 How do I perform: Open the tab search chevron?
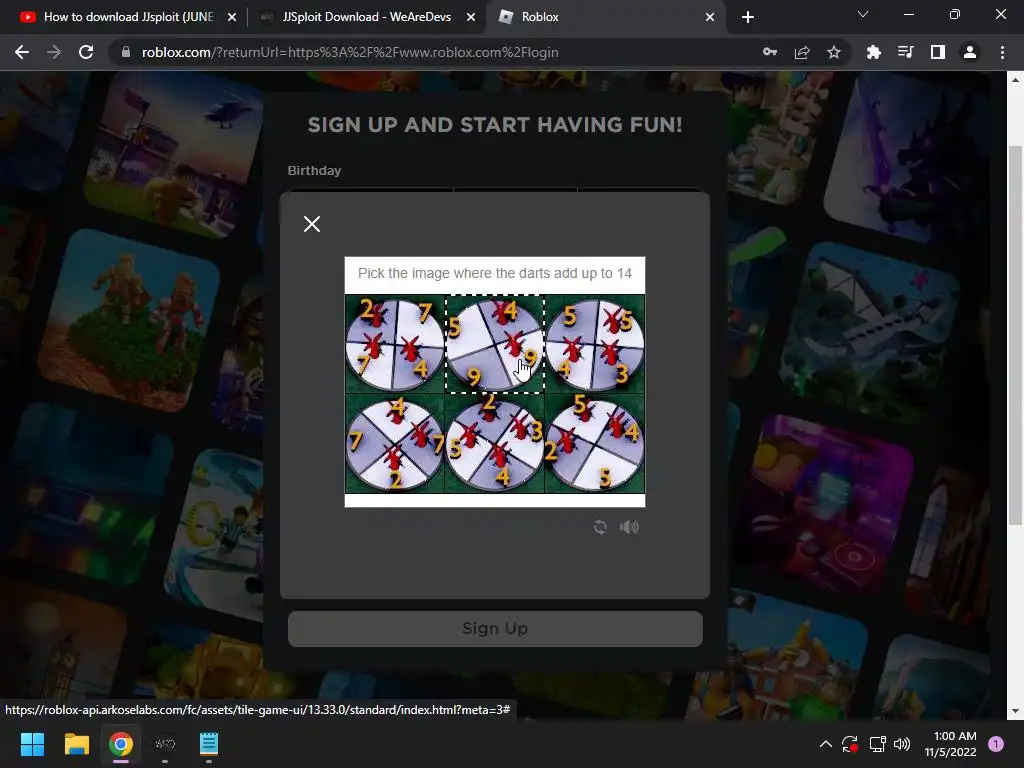tap(863, 14)
